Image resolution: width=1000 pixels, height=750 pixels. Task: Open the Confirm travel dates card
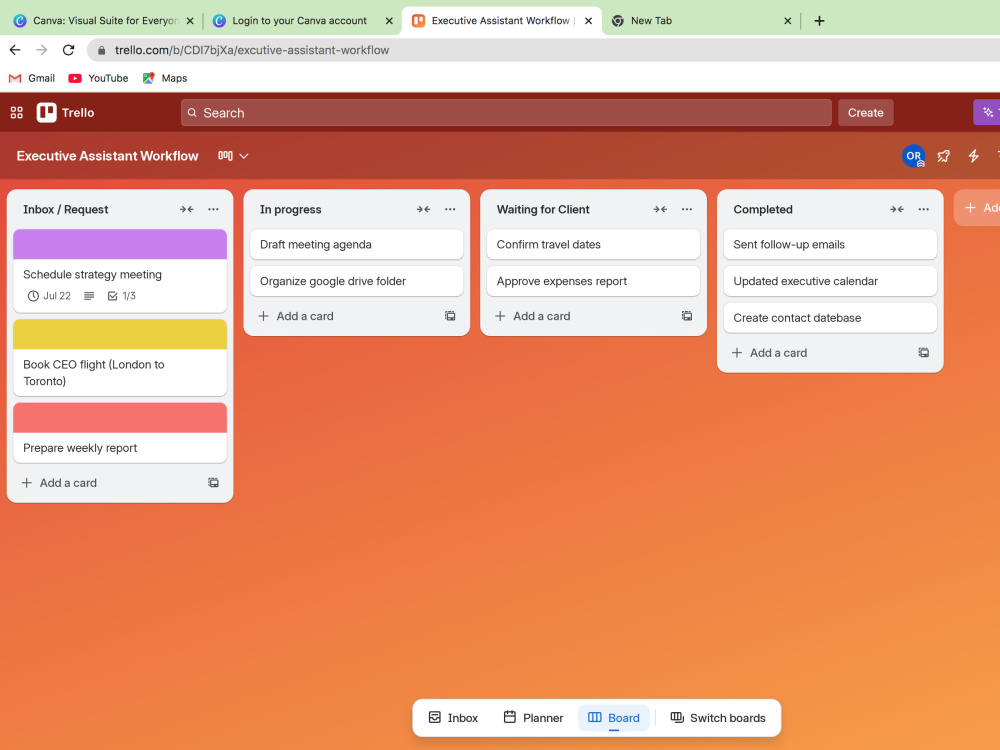pos(593,244)
